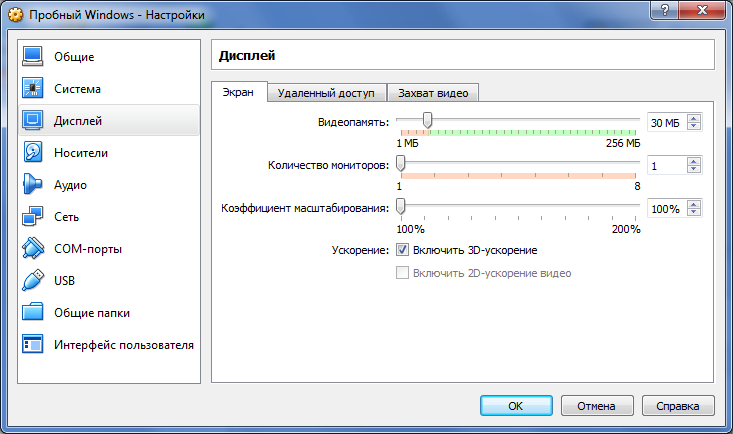Switch to the Удаленный доступ tab
This screenshot has height=434, width=733.
coord(326,93)
